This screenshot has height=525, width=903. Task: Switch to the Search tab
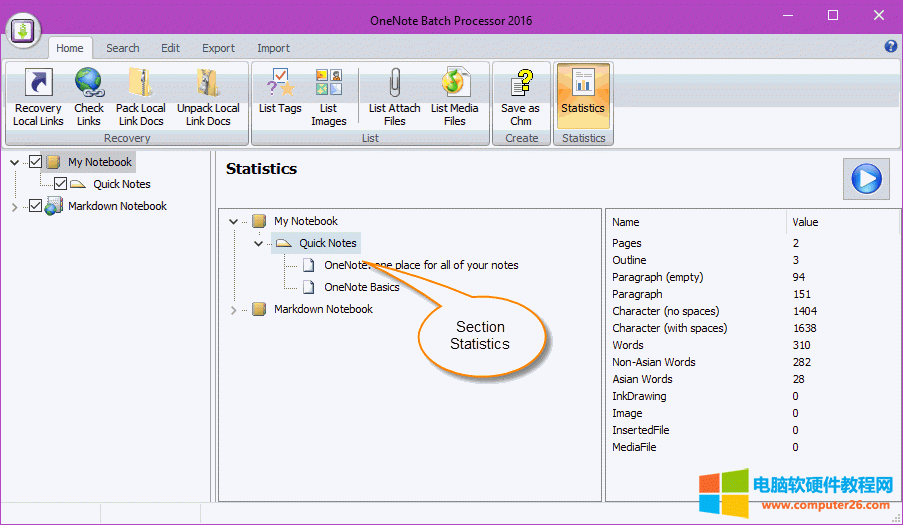[x=122, y=48]
